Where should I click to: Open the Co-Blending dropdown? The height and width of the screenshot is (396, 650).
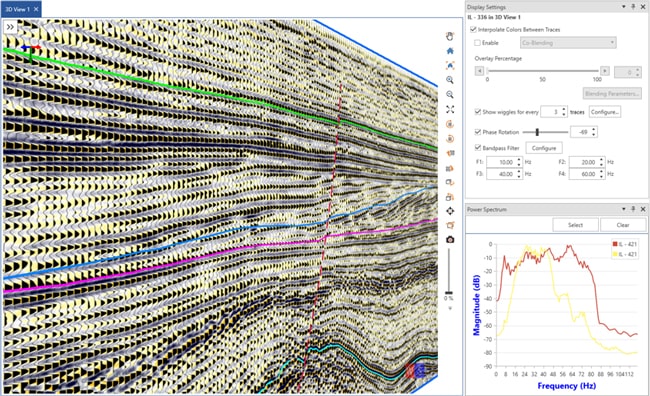(x=568, y=43)
